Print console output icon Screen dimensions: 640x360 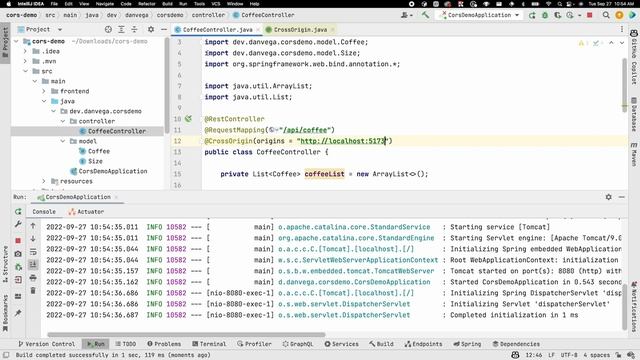coord(33,278)
